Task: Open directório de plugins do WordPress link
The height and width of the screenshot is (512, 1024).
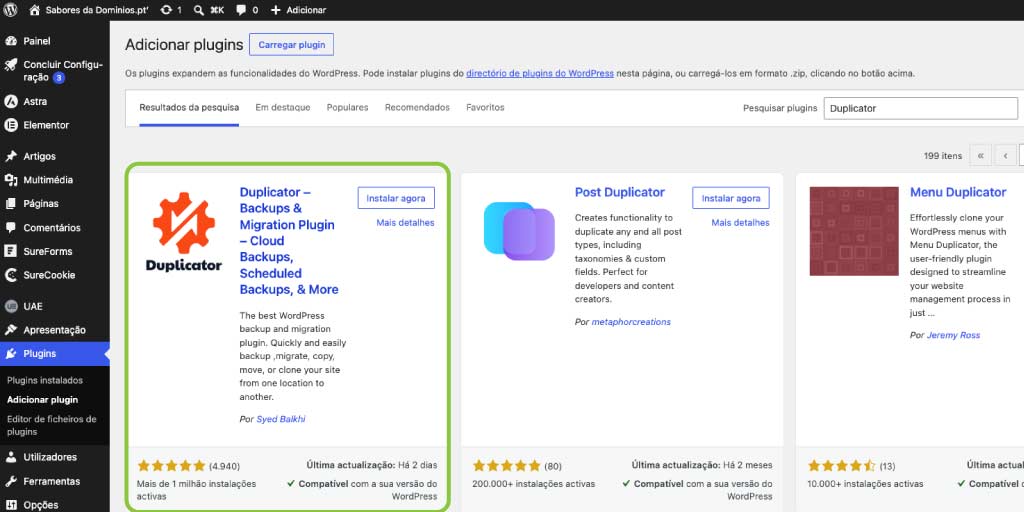Action: 539,73
